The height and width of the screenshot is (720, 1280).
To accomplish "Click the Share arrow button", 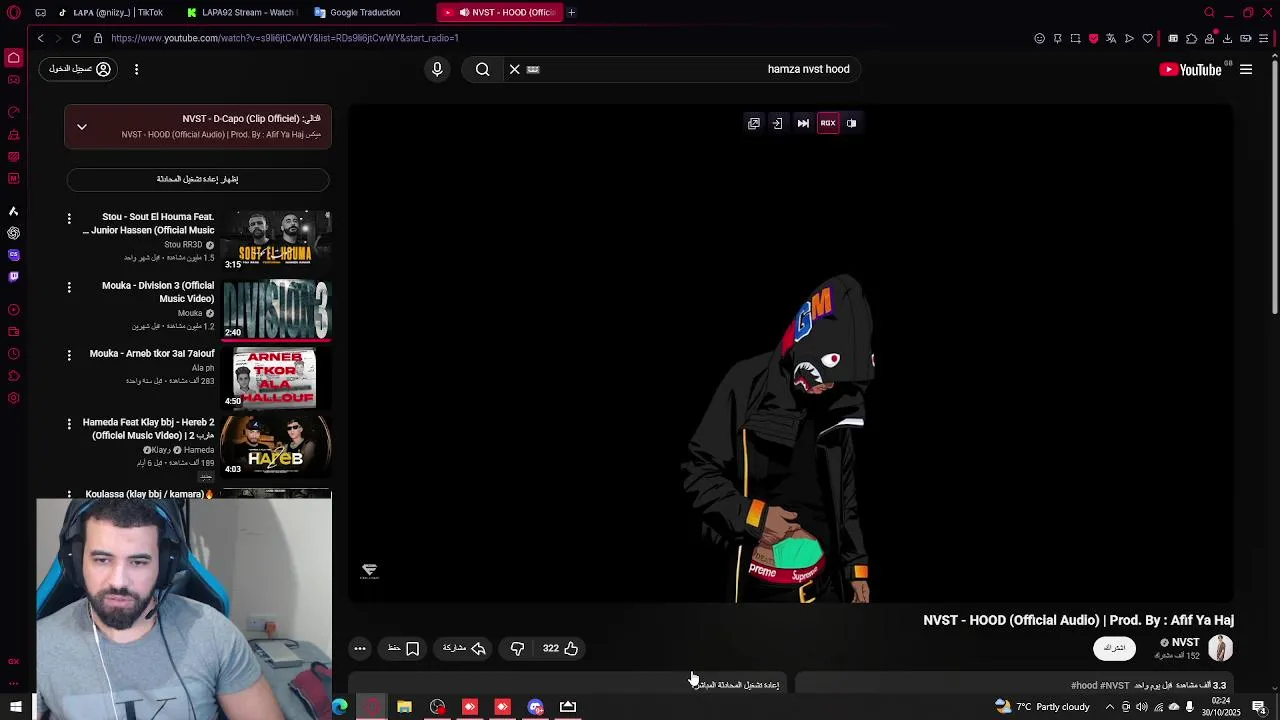I will (465, 648).
